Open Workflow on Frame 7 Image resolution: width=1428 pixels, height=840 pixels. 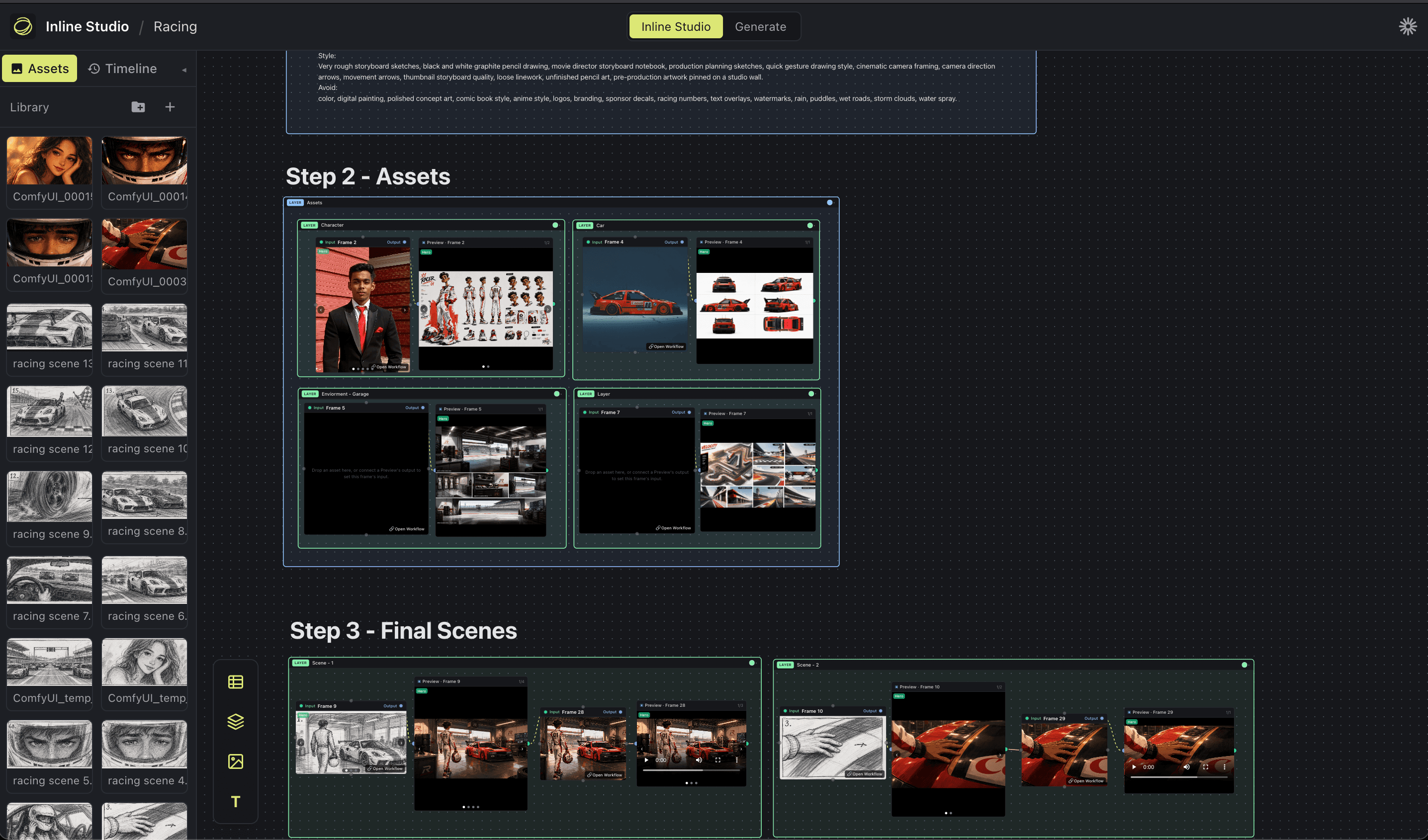[x=673, y=528]
